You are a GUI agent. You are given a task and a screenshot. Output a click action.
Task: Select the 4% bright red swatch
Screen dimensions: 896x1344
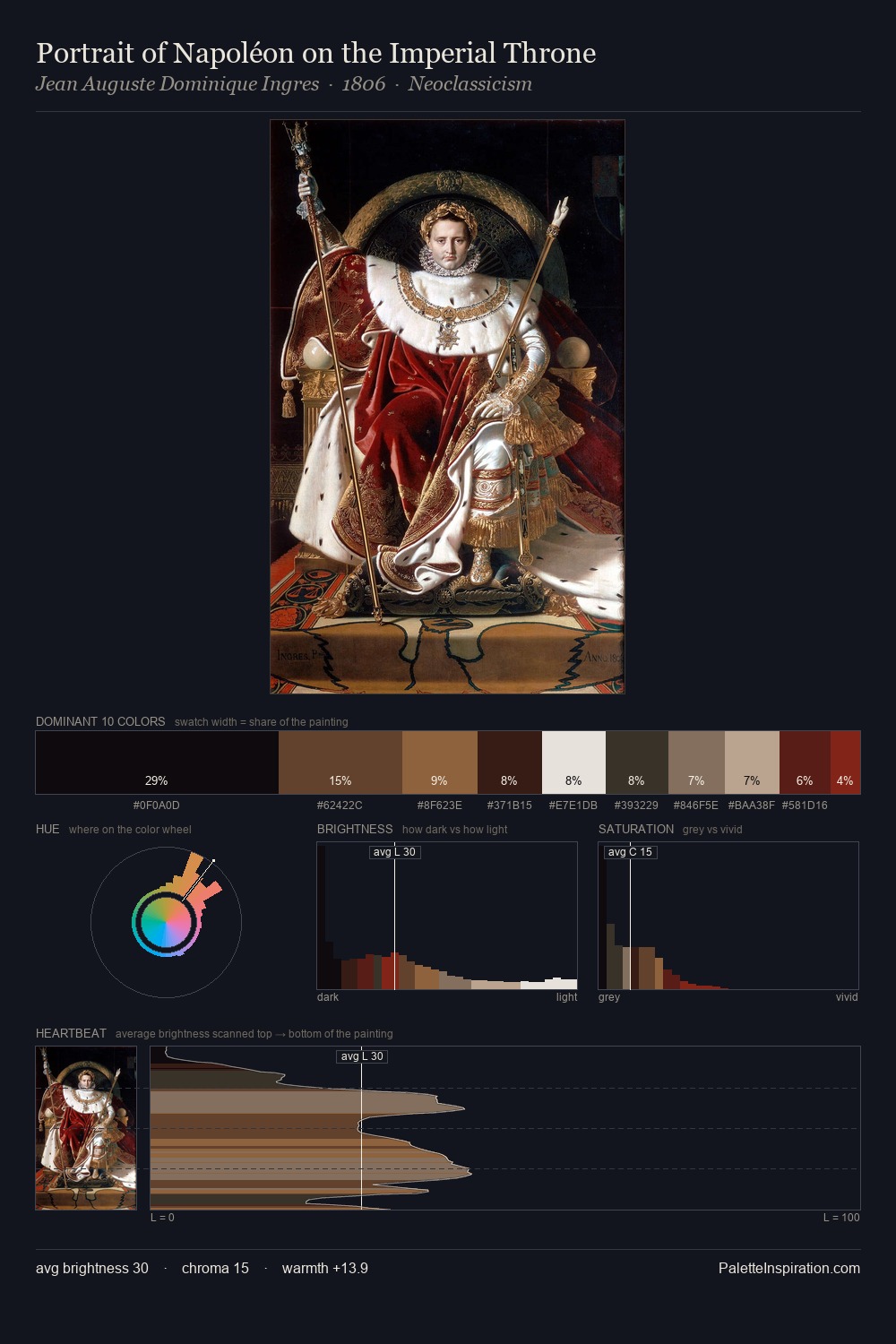tap(845, 762)
